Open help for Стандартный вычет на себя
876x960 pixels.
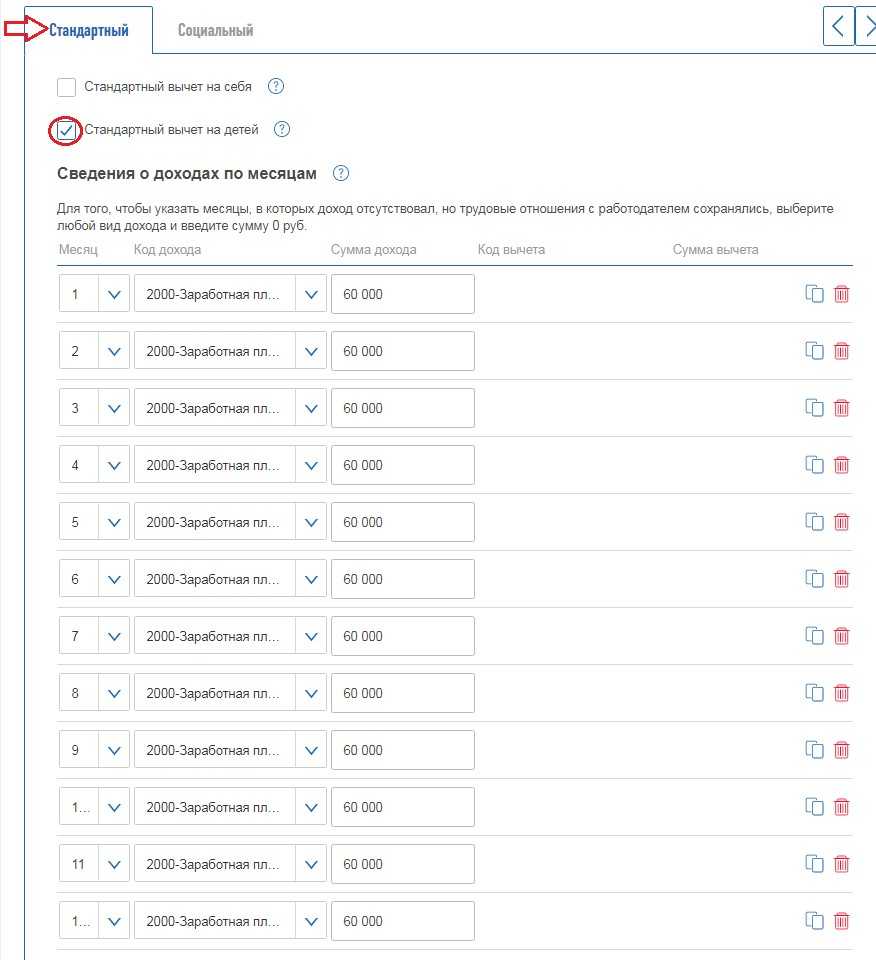click(277, 87)
